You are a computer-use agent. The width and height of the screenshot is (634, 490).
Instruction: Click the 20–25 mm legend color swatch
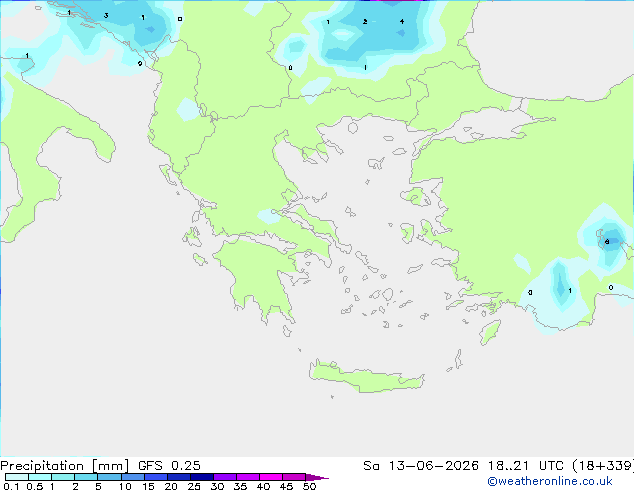[179, 477]
